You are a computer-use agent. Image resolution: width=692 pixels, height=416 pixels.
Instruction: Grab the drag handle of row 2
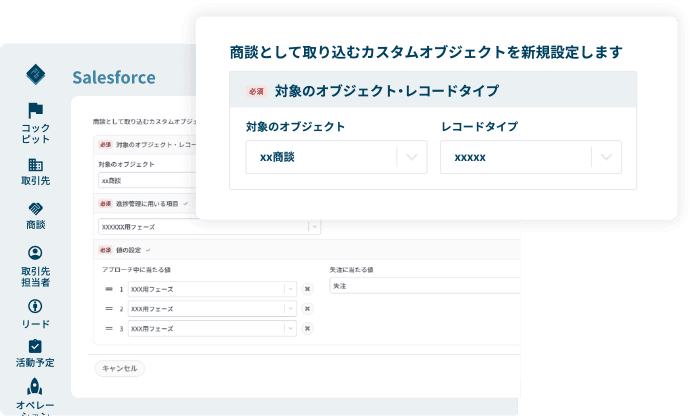point(108,309)
